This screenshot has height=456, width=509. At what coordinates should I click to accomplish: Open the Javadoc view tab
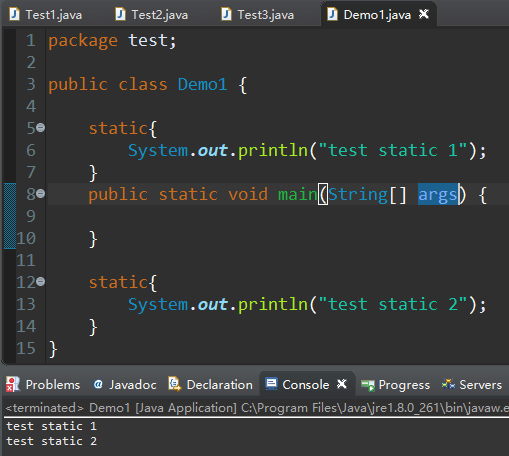(125, 385)
